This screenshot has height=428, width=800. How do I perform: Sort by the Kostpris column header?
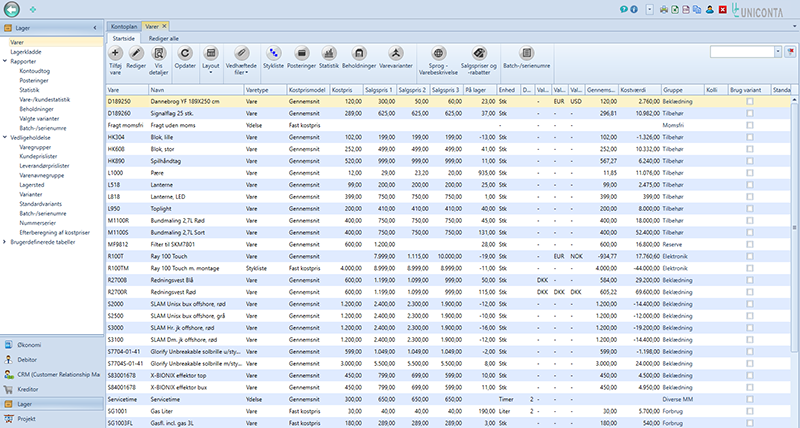[346, 90]
